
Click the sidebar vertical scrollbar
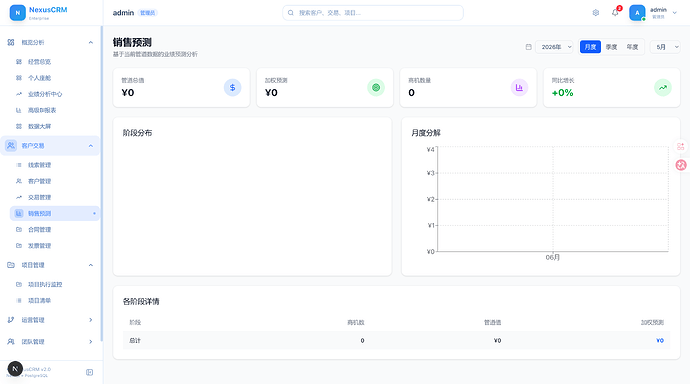(x=102, y=184)
